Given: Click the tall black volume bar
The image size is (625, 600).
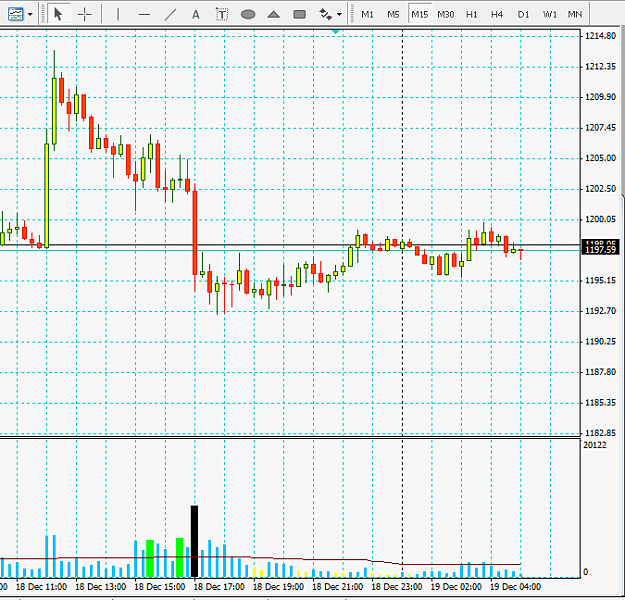Looking at the screenshot, I should point(194,541).
